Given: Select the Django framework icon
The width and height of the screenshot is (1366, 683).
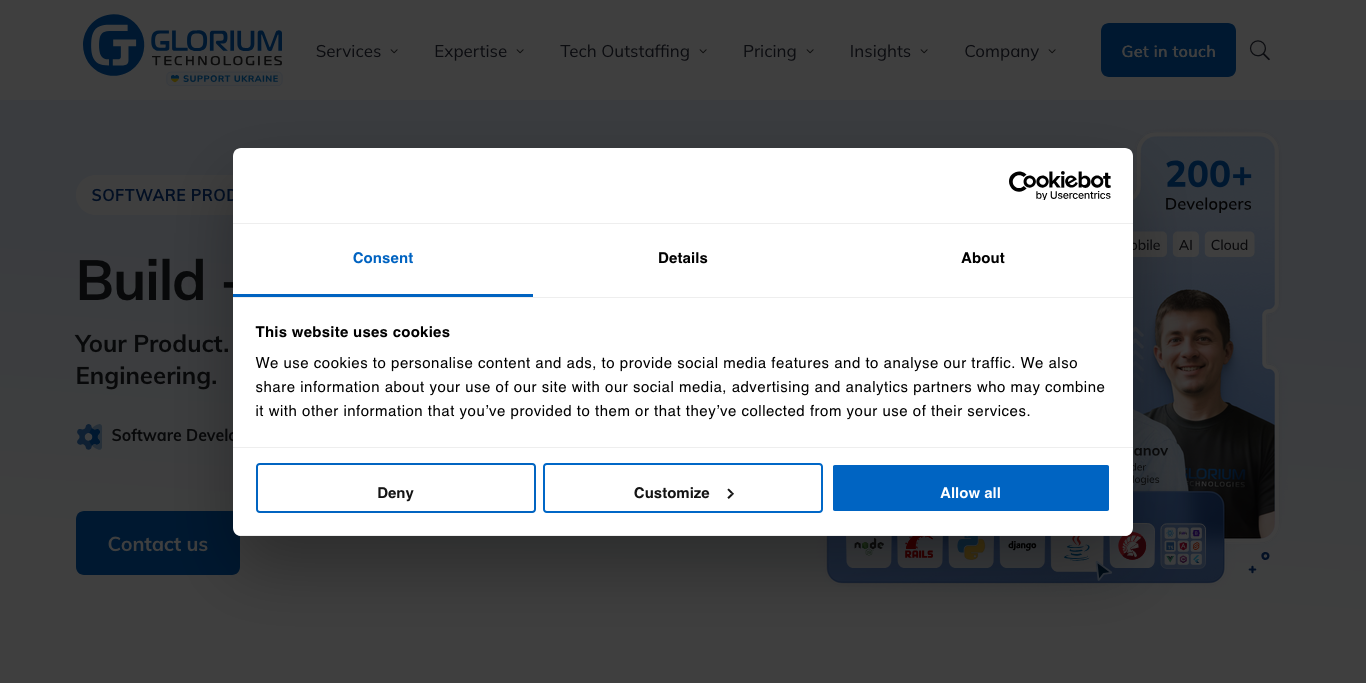Looking at the screenshot, I should pyautogui.click(x=1022, y=545).
